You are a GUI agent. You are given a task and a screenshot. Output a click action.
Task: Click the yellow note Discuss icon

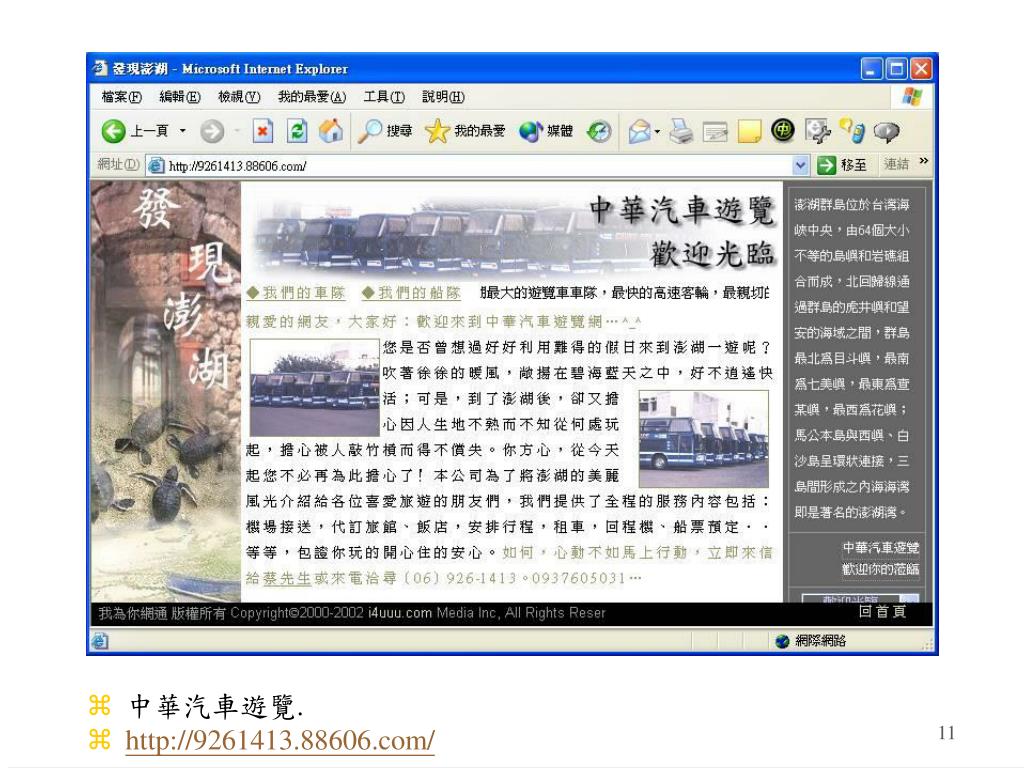click(749, 131)
